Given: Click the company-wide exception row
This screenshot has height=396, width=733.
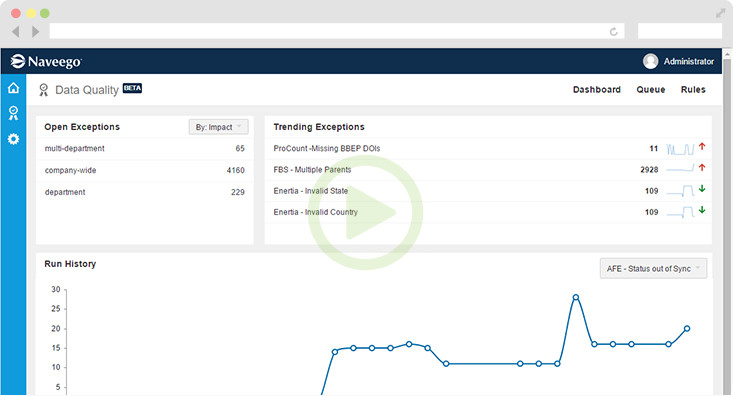Looking at the screenshot, I should click(144, 170).
